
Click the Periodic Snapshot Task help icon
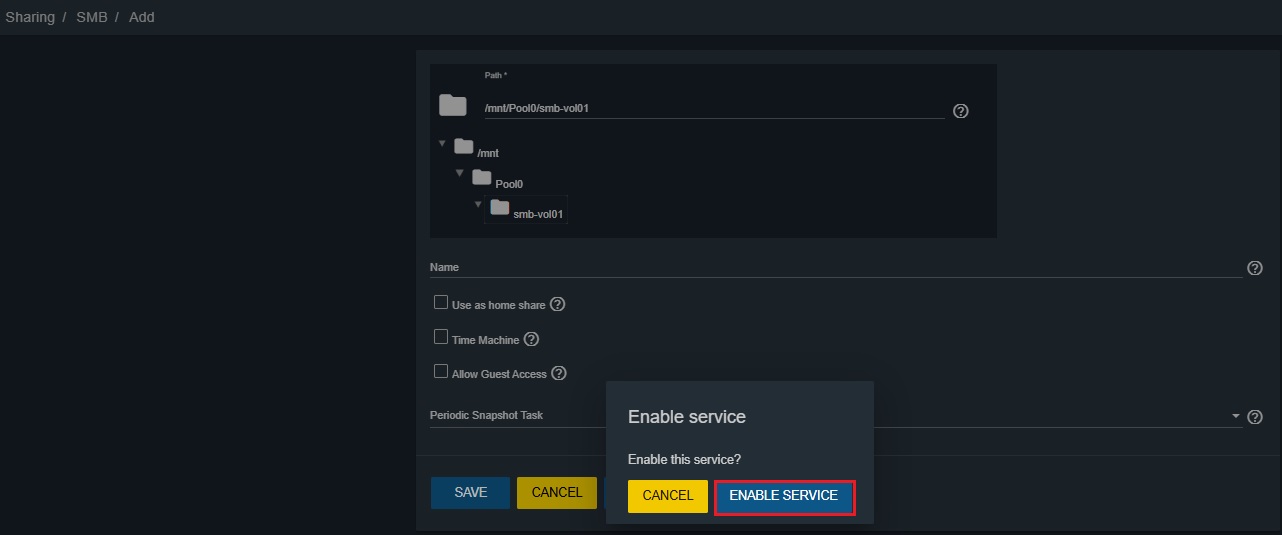(x=1255, y=416)
